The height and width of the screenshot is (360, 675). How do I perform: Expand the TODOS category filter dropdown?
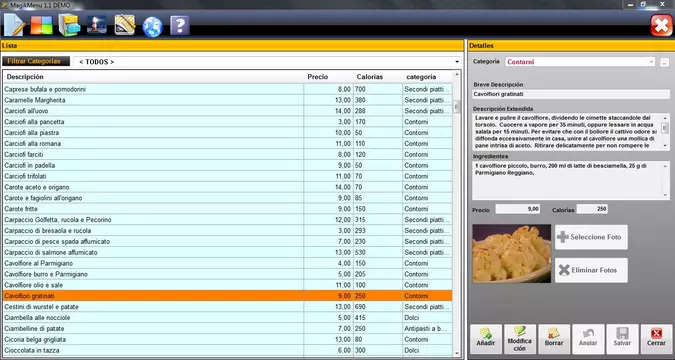267,62
